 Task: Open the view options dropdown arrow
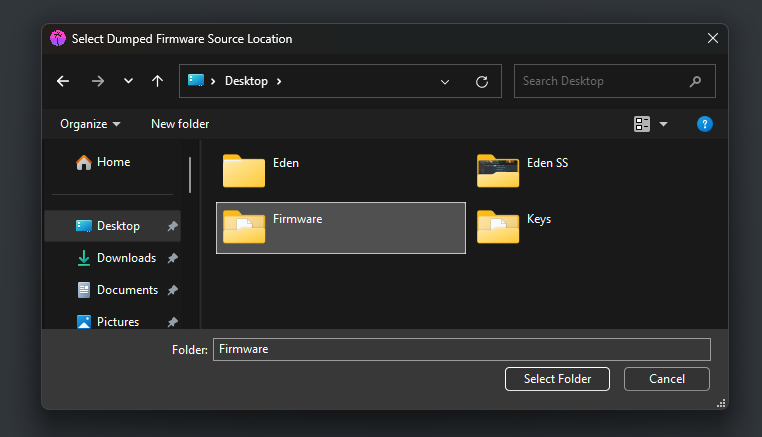[663, 124]
